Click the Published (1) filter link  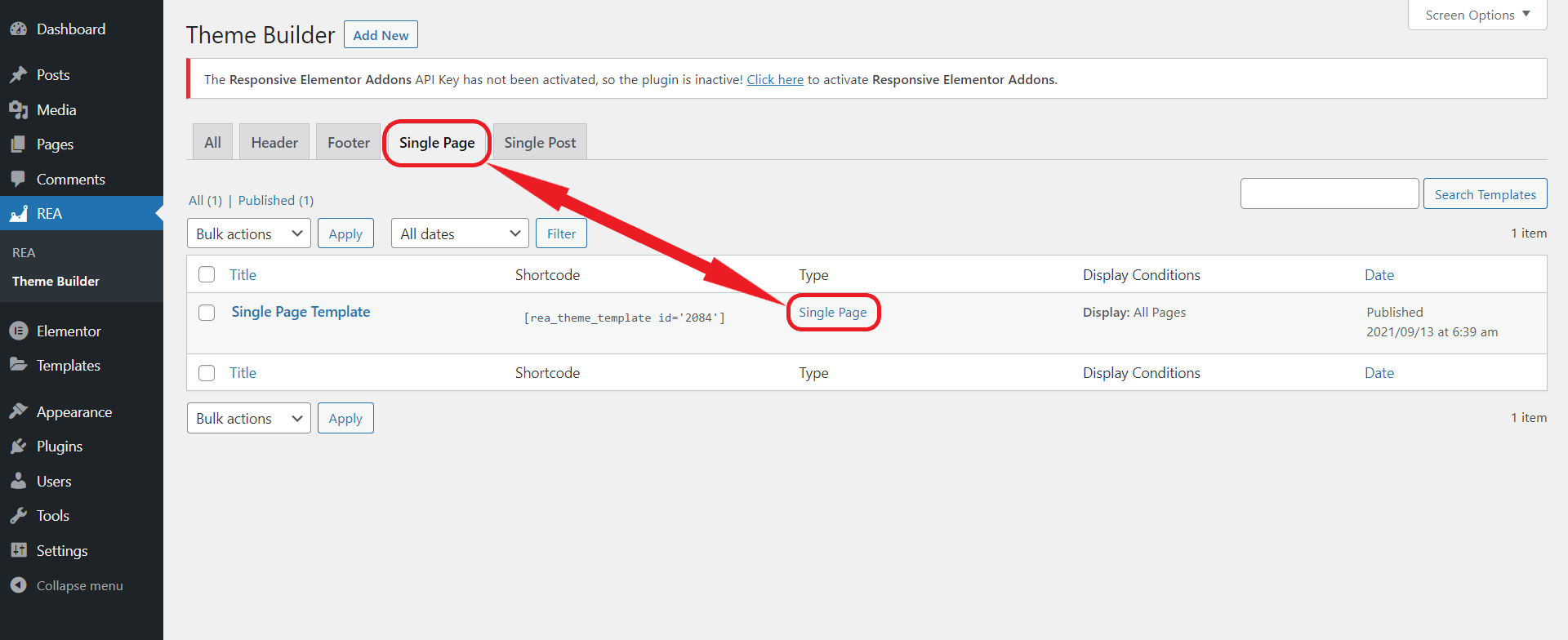(x=276, y=201)
